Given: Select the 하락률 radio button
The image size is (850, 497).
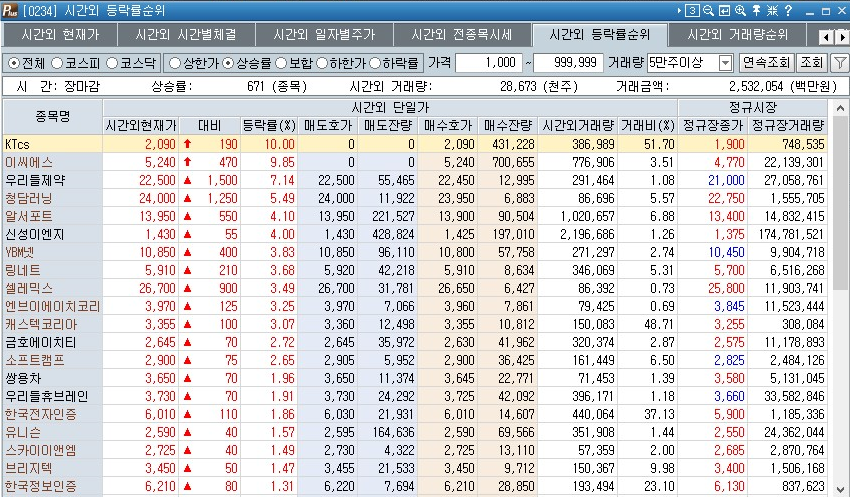Looking at the screenshot, I should point(375,63).
